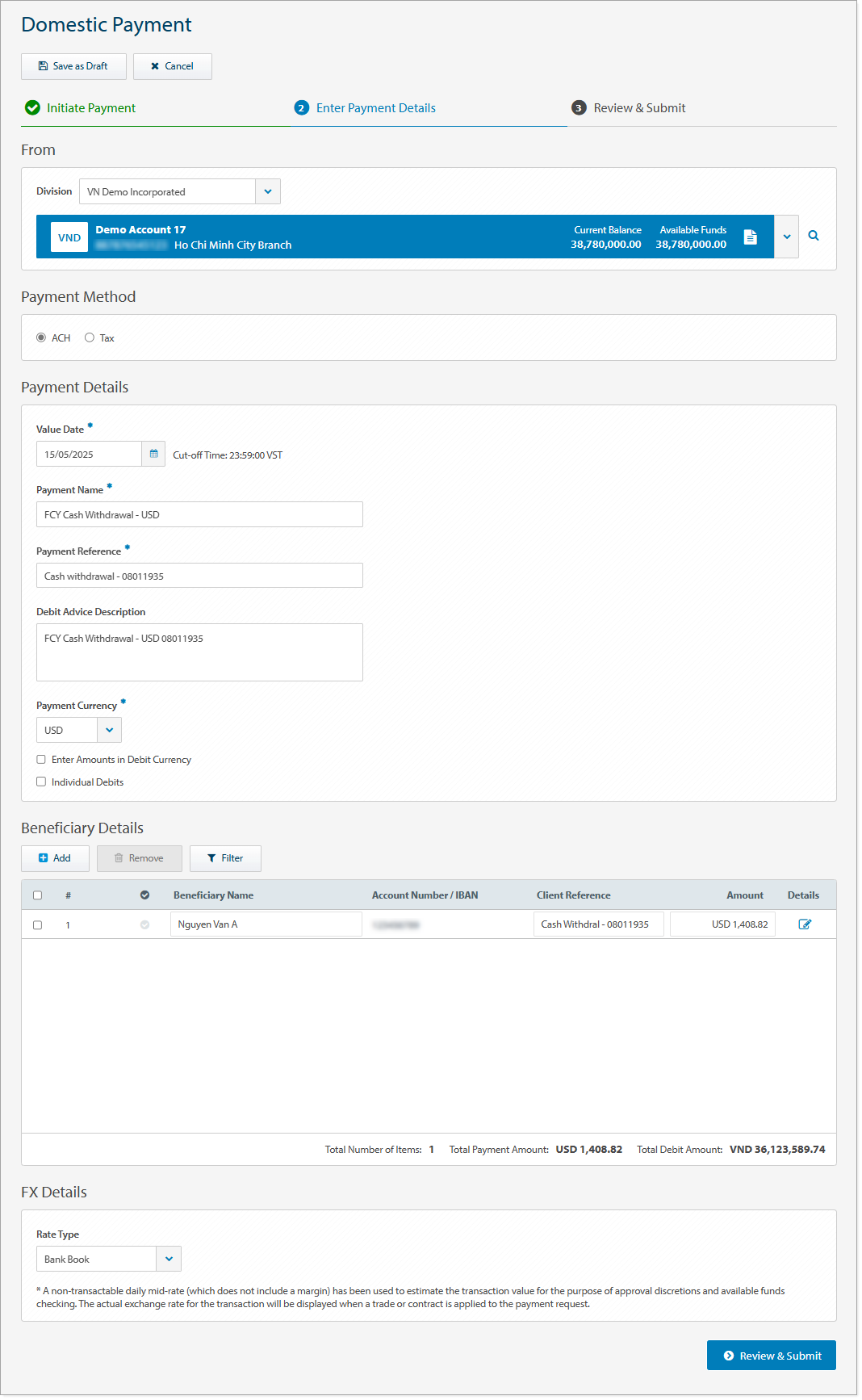
Task: Add a new beneficiary
Action: coord(55,858)
